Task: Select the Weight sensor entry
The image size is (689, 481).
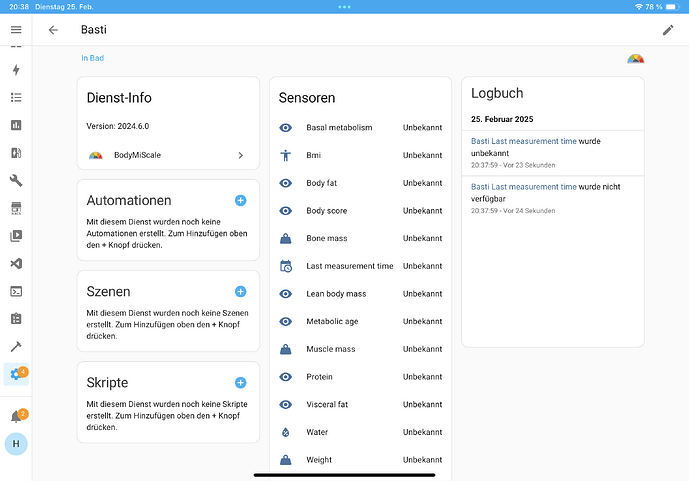Action: (360, 460)
